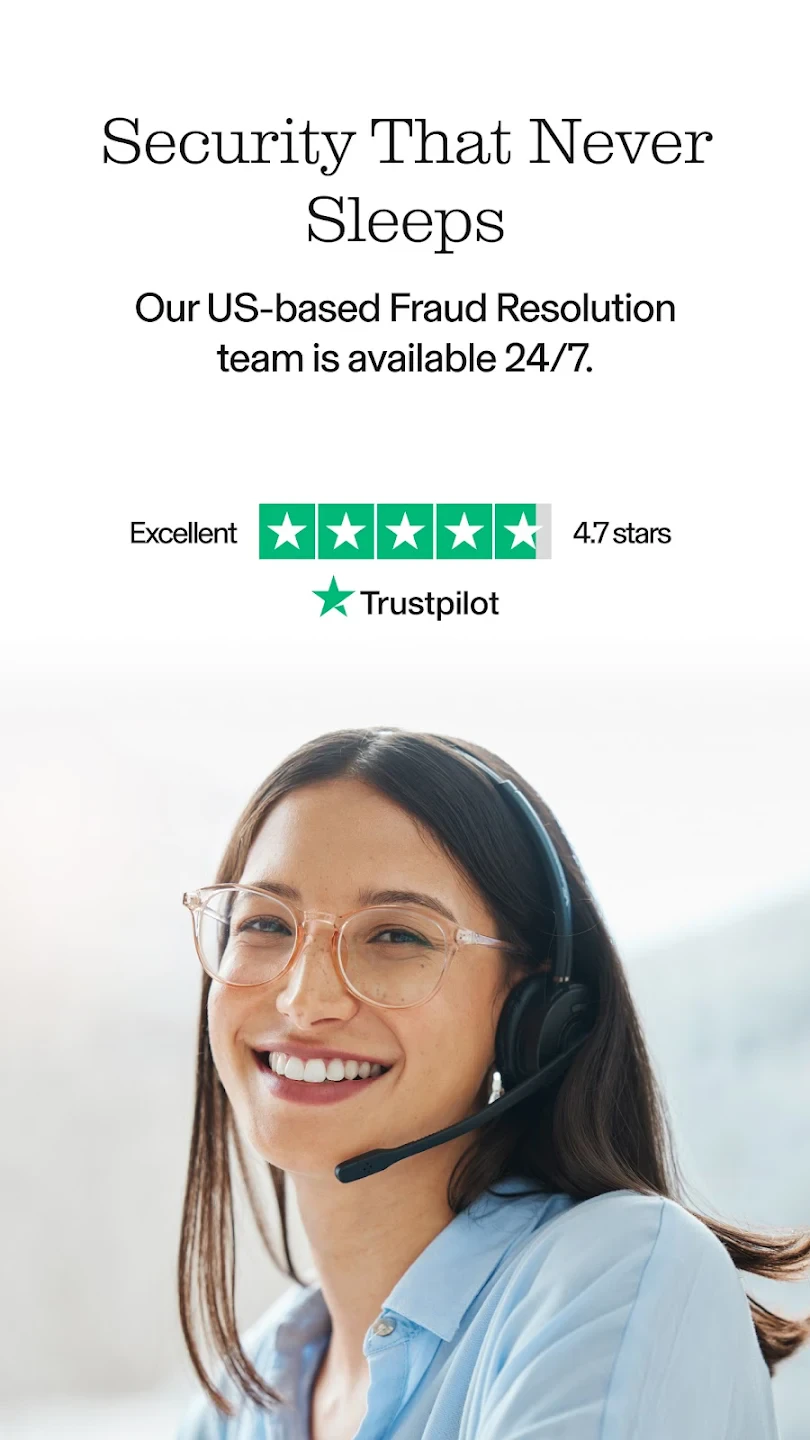Click the fourth green rating star
The width and height of the screenshot is (810, 1440).
coord(464,531)
